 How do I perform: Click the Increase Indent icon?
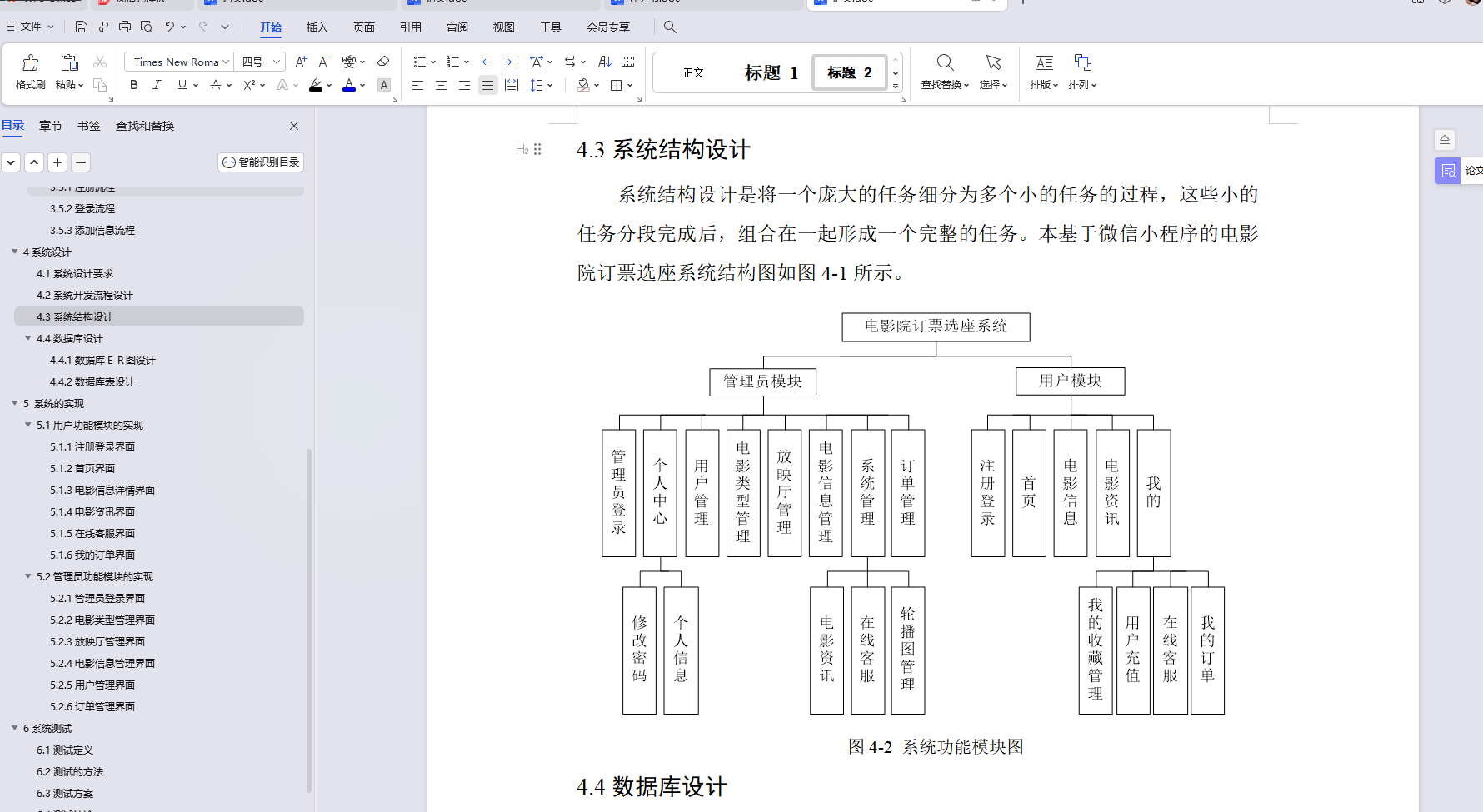click(511, 62)
